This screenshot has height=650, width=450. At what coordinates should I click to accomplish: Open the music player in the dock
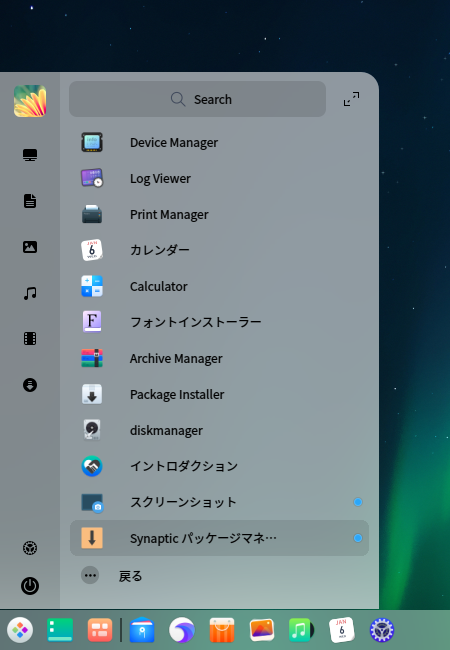pyautogui.click(x=301, y=630)
